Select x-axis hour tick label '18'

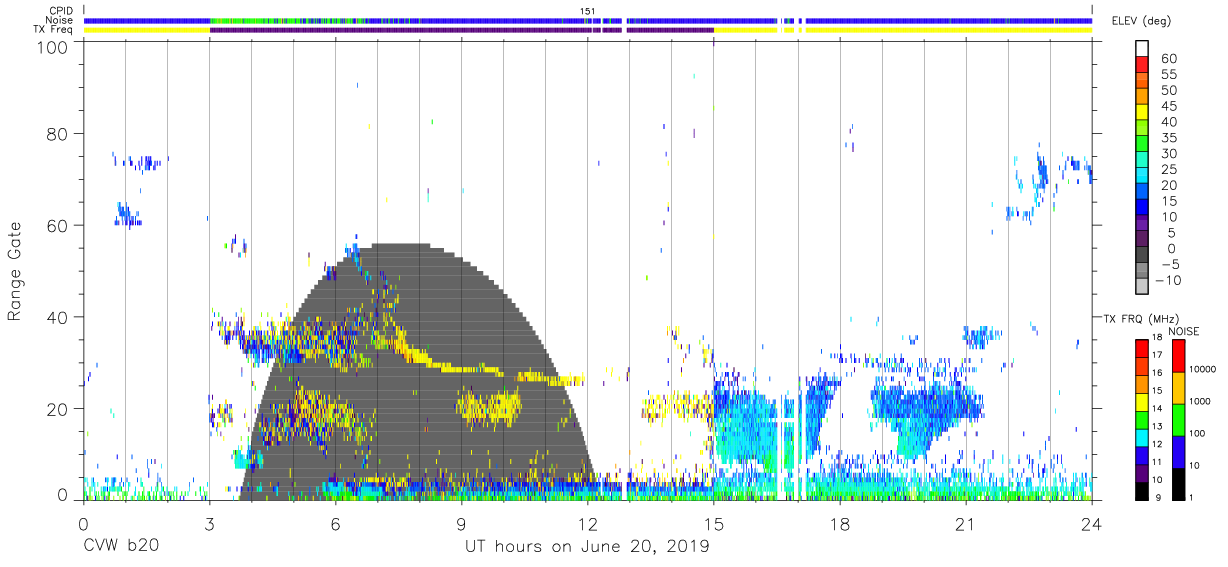point(840,525)
